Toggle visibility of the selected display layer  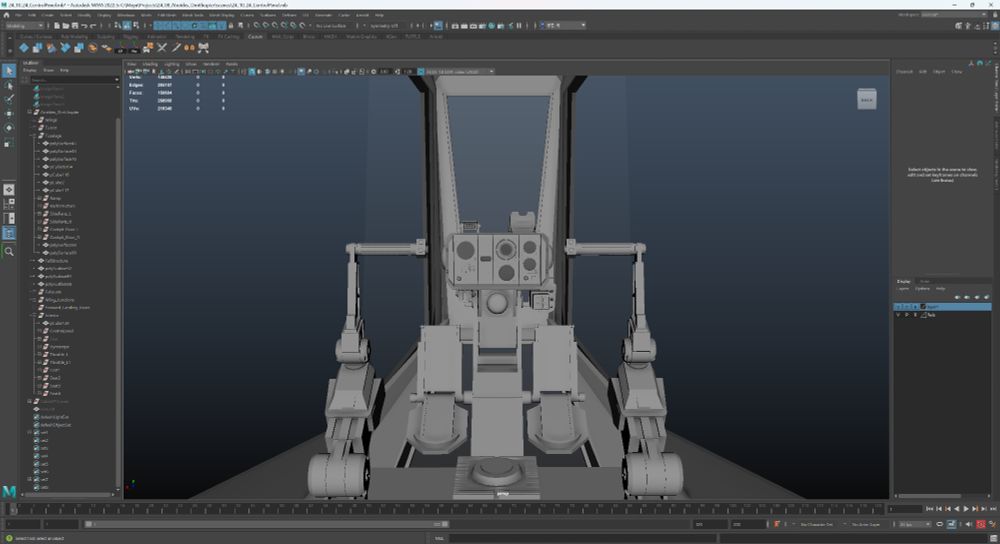point(898,306)
